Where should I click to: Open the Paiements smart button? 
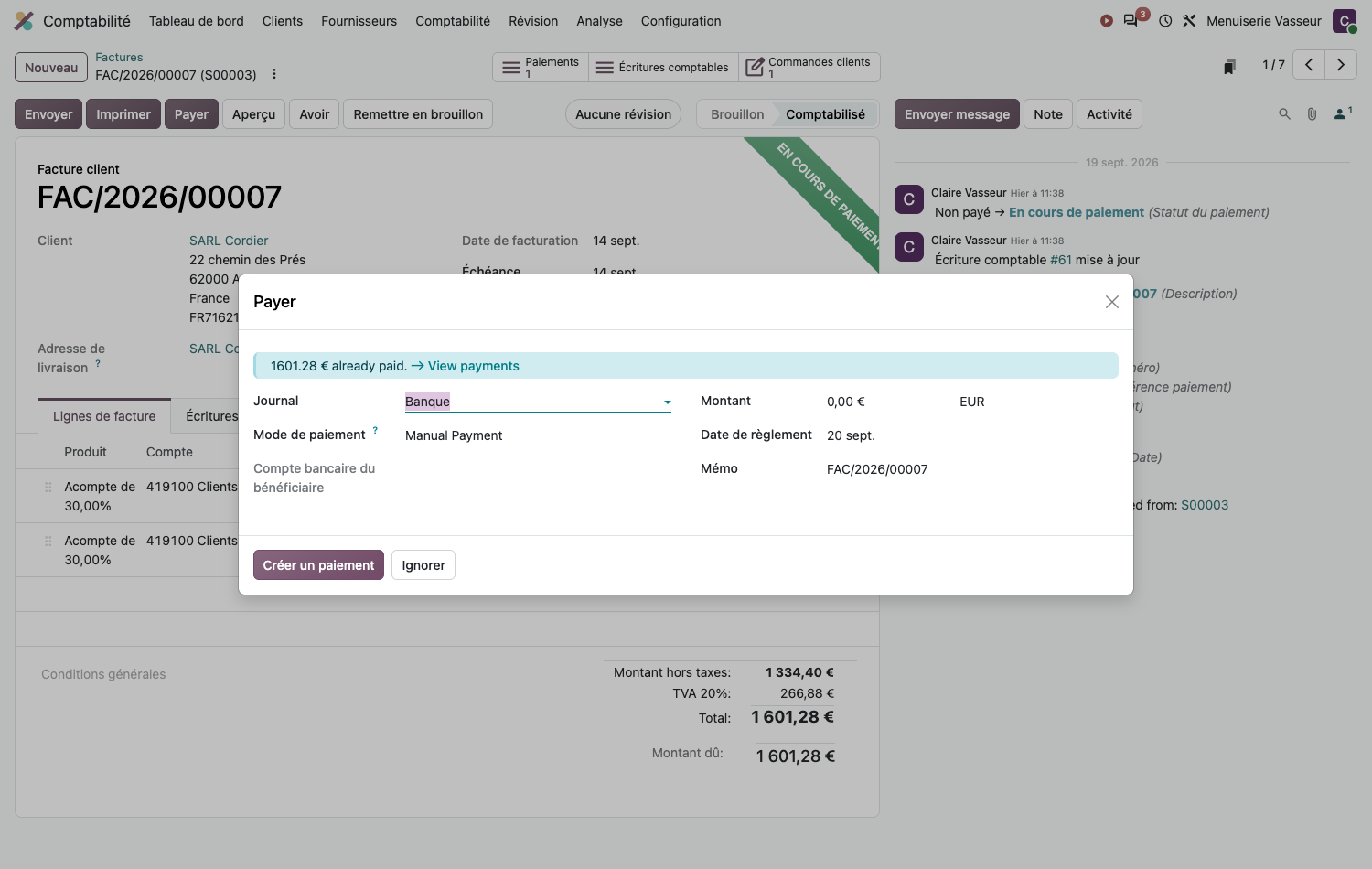(x=541, y=67)
